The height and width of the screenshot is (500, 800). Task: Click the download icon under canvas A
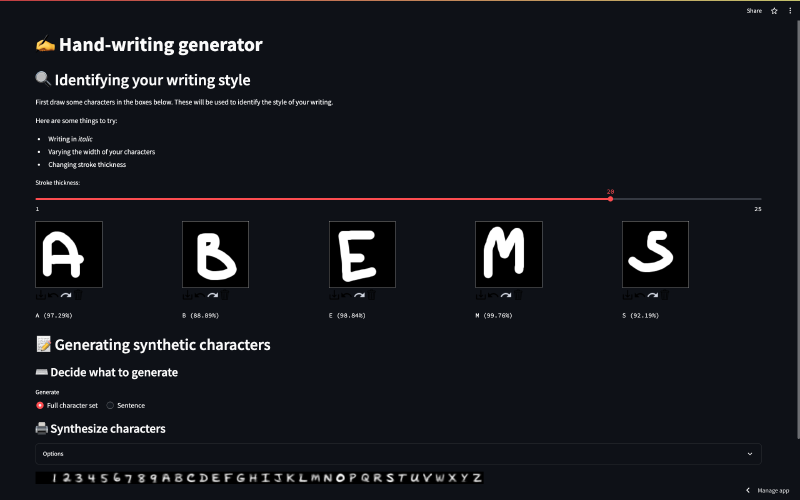[39, 295]
